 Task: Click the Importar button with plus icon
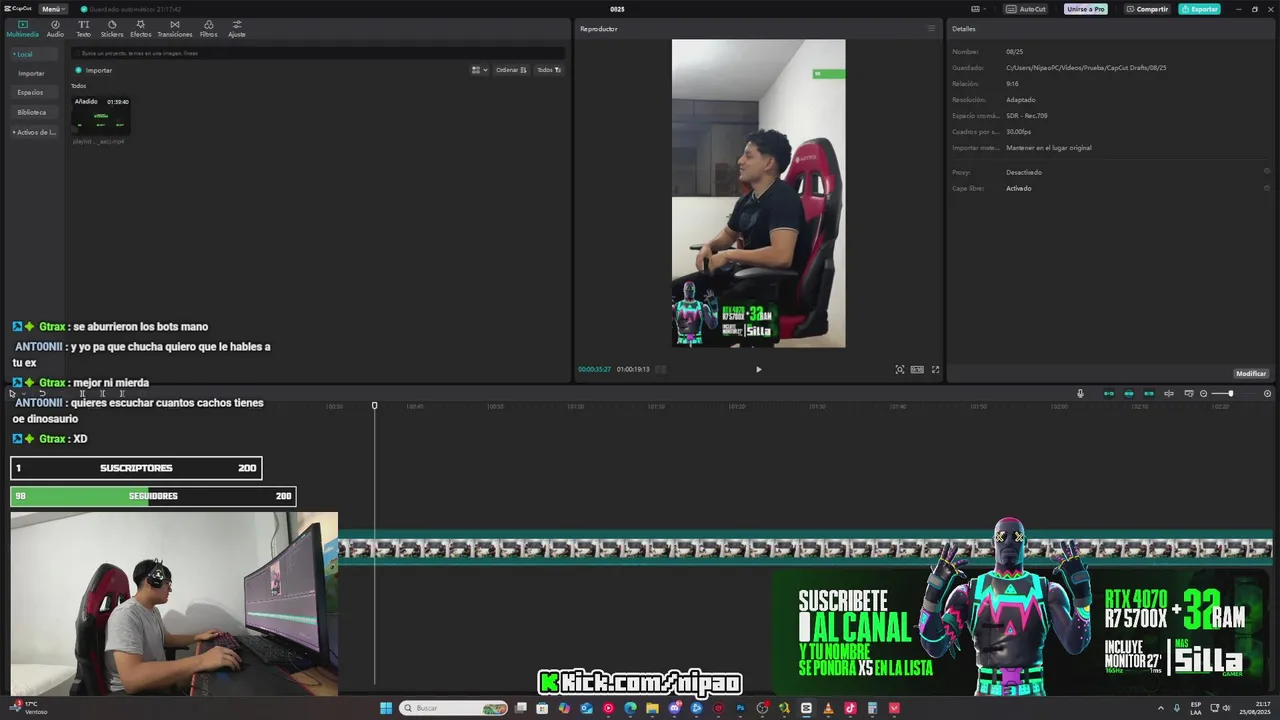pos(93,70)
